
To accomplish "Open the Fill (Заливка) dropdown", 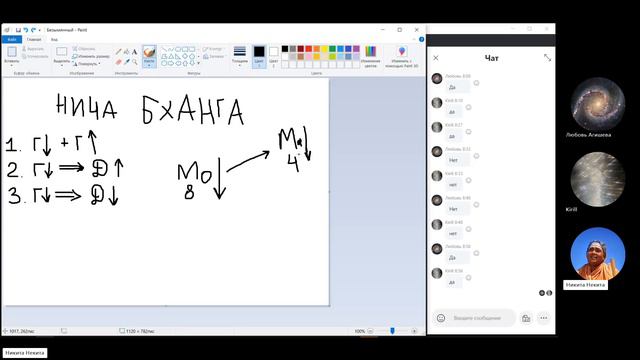I will [x=214, y=56].
